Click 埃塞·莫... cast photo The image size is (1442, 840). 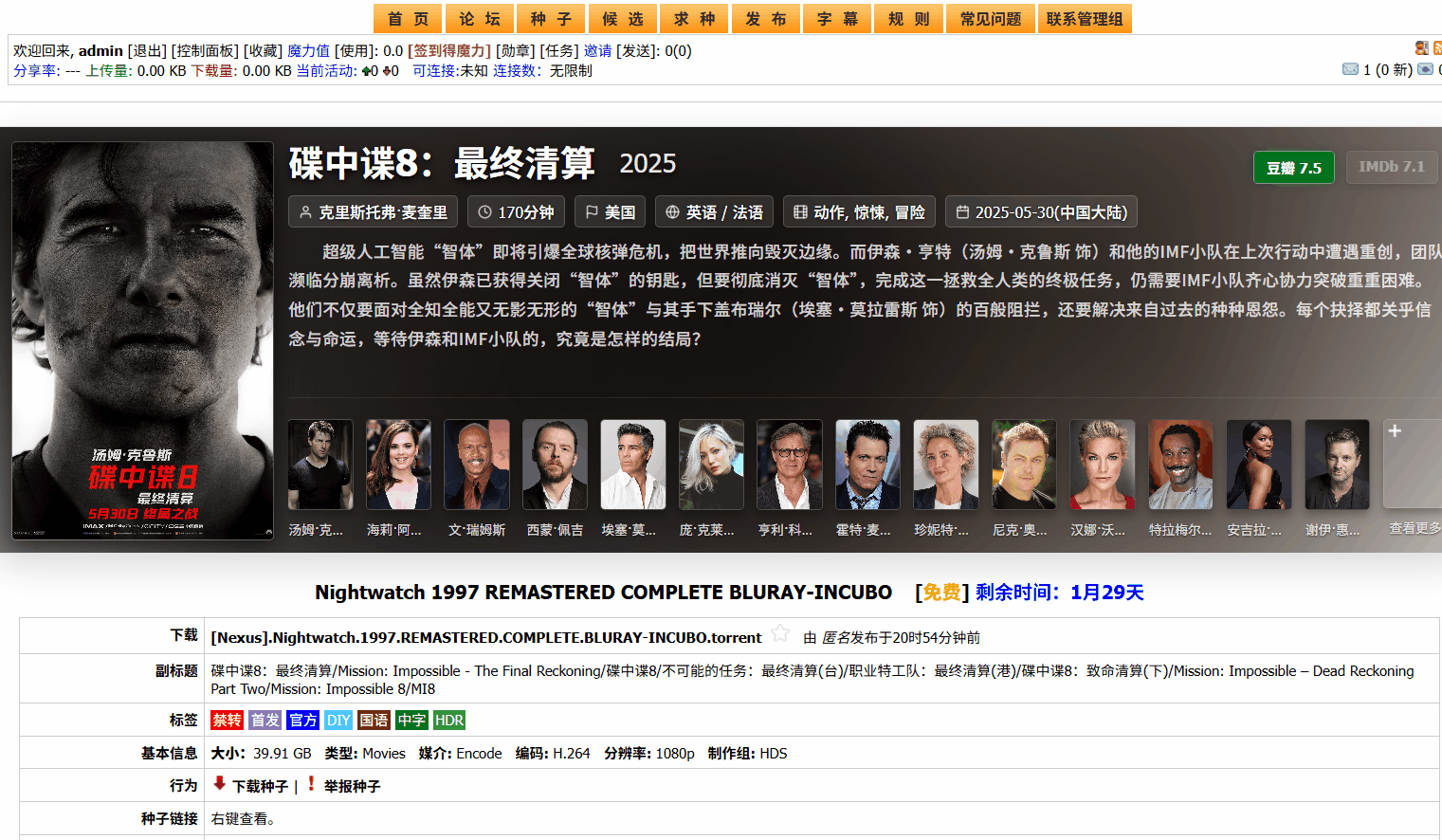(633, 465)
